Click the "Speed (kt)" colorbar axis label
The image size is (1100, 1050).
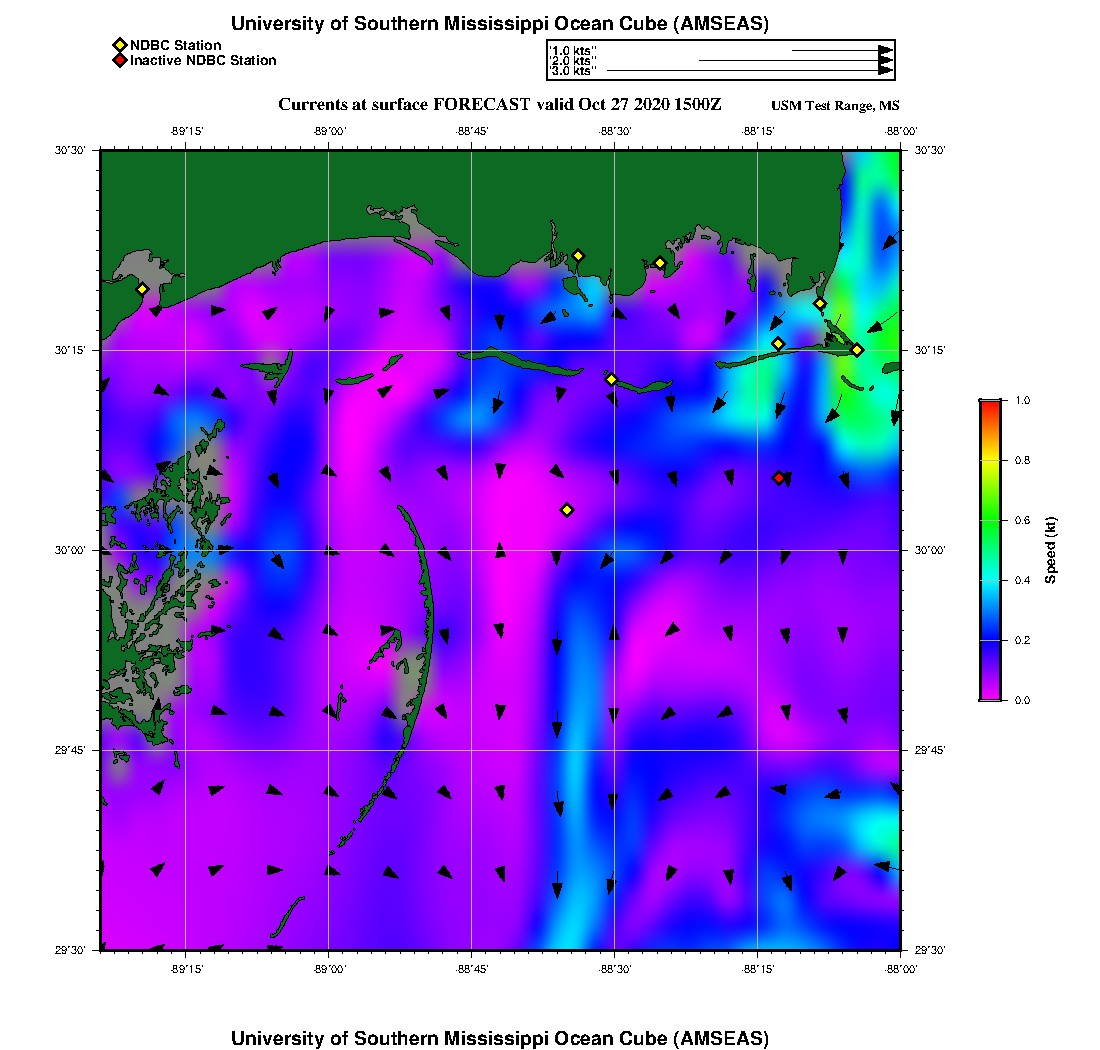tap(1050, 550)
